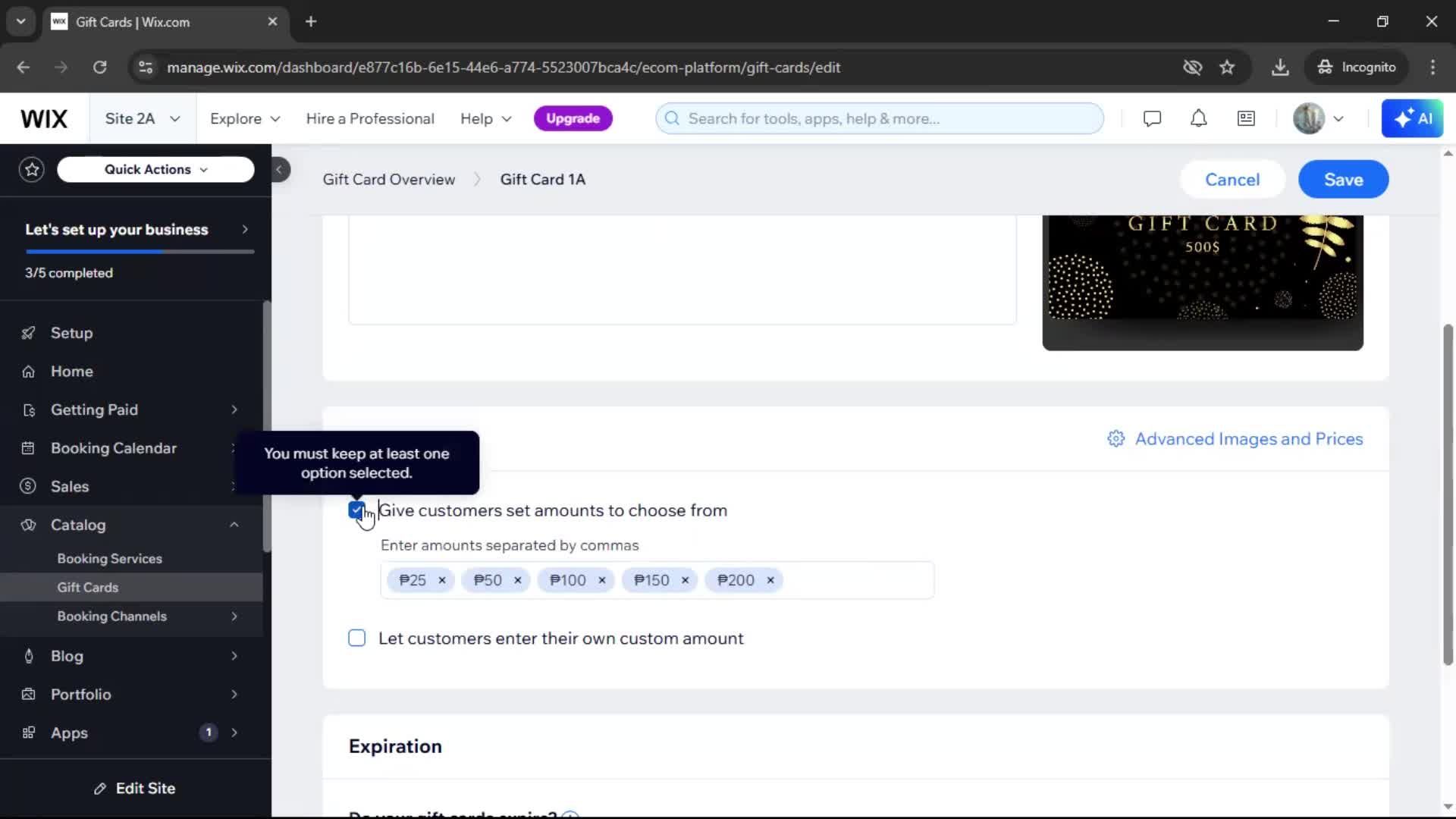Expand the Portfolio submenu chevron
1456x819 pixels.
pyautogui.click(x=234, y=695)
